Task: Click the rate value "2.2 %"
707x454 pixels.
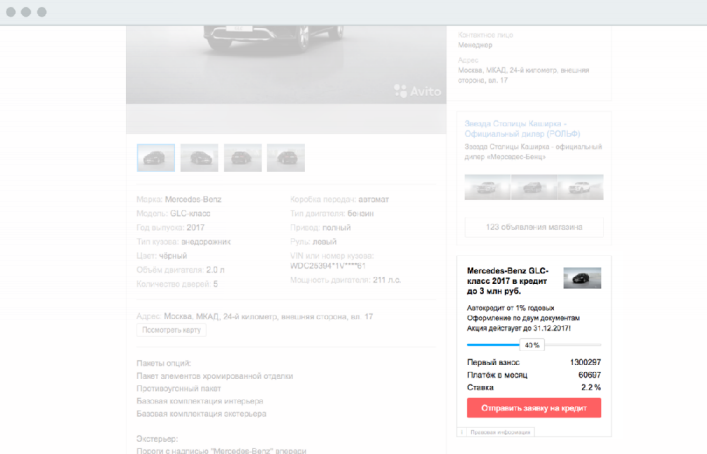Action: tap(591, 387)
